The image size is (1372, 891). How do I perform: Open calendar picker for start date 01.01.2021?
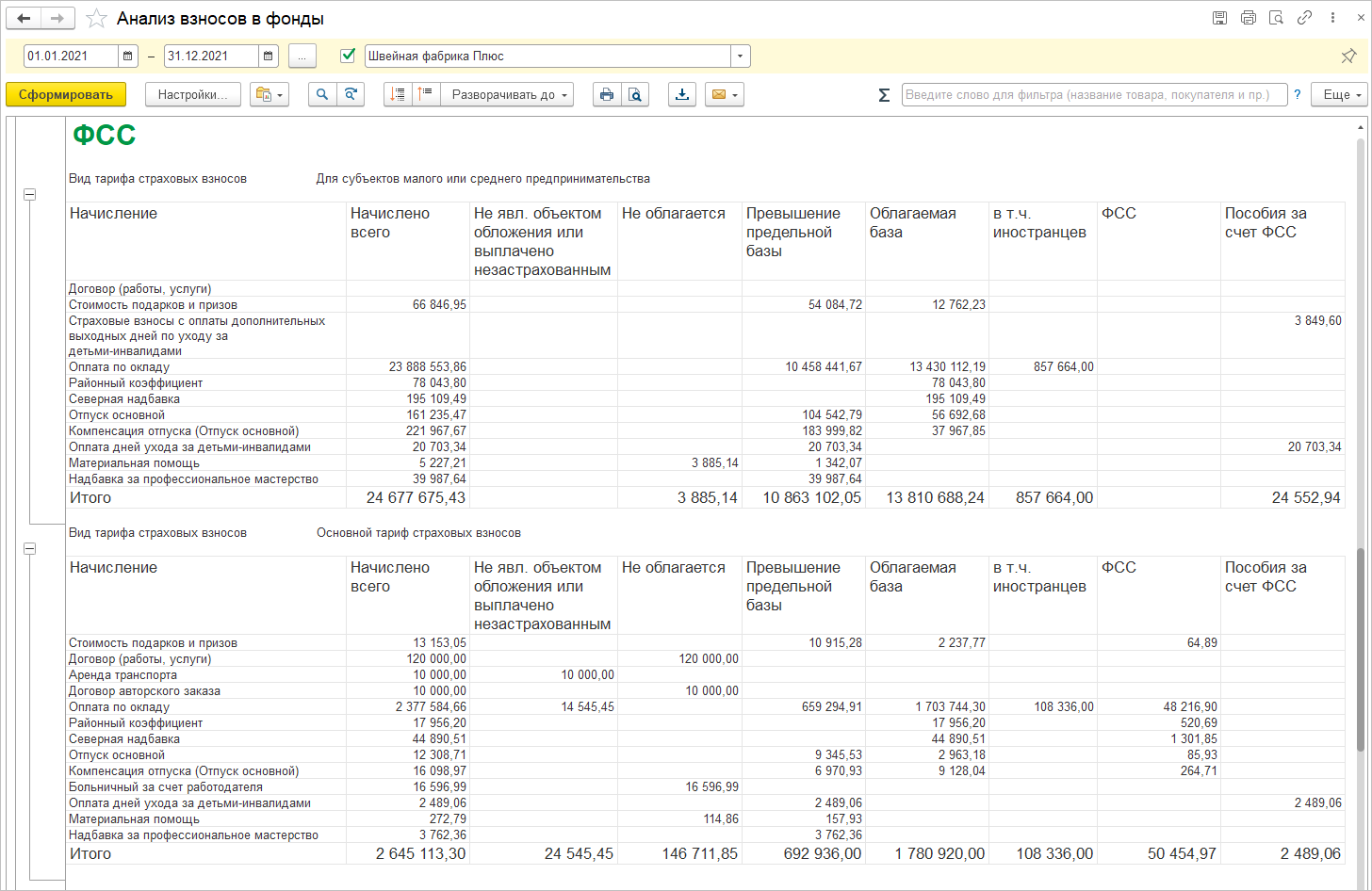[128, 57]
